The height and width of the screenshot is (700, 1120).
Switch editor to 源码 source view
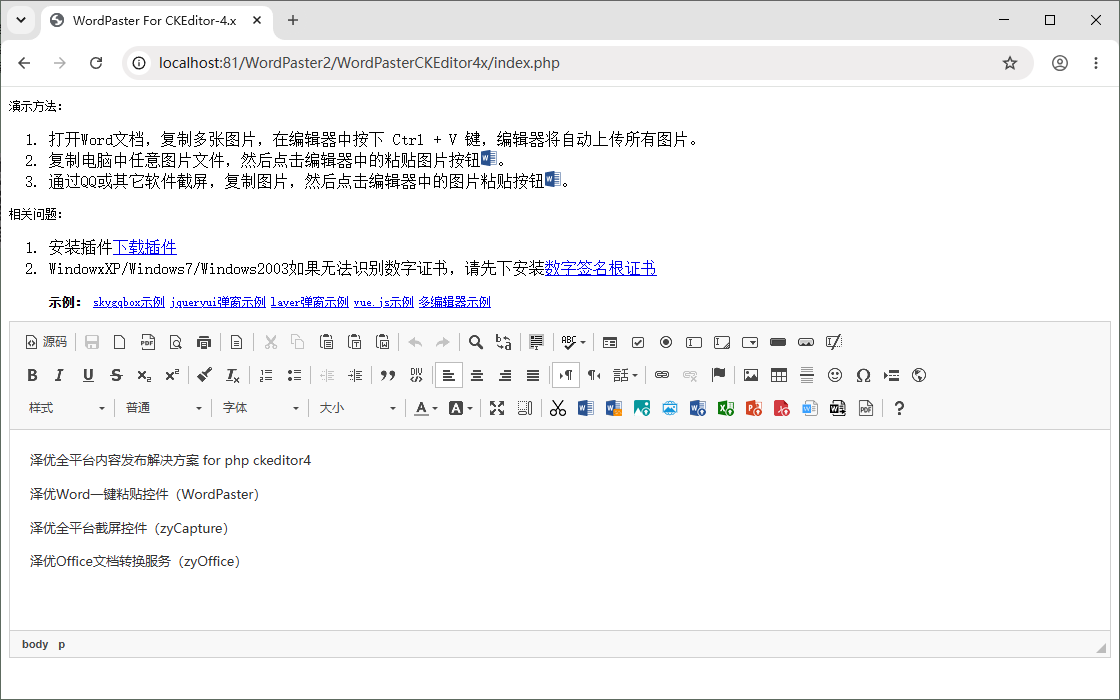(x=46, y=342)
